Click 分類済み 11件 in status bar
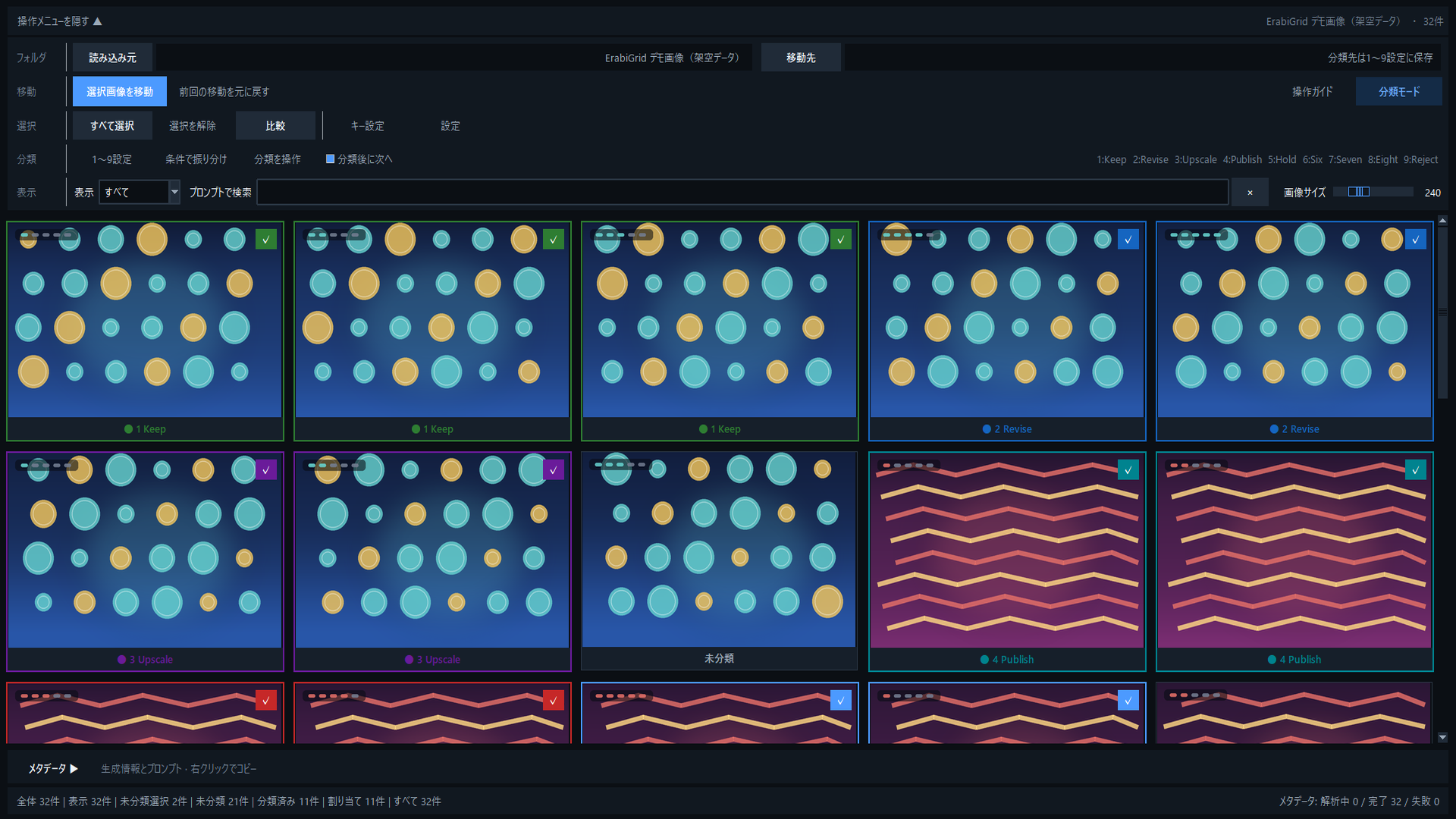The image size is (1456, 819). 288,802
